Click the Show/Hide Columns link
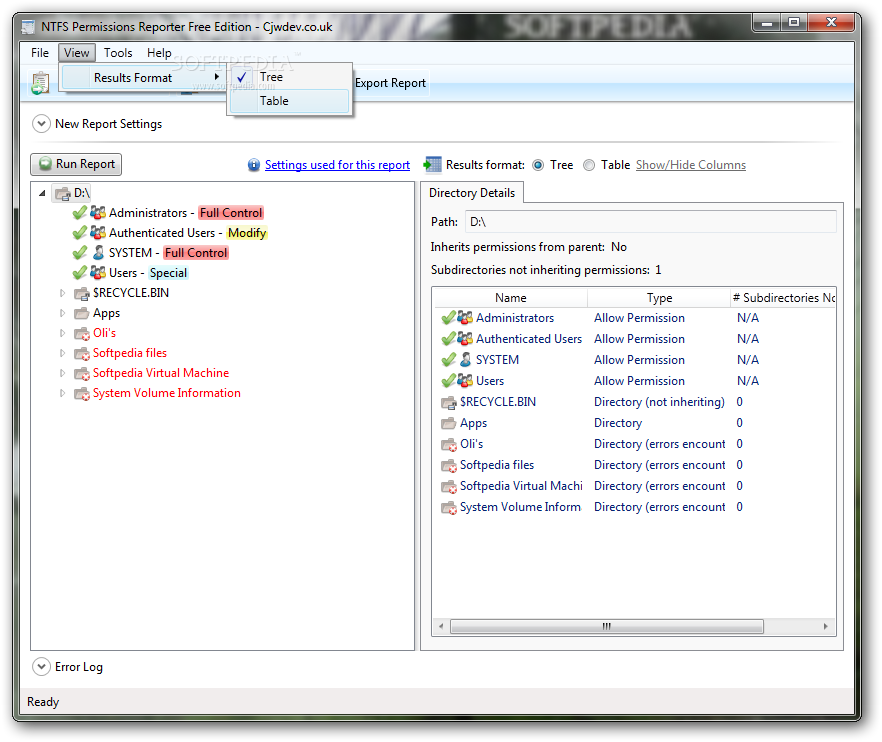This screenshot has height=742, width=882. pos(691,165)
